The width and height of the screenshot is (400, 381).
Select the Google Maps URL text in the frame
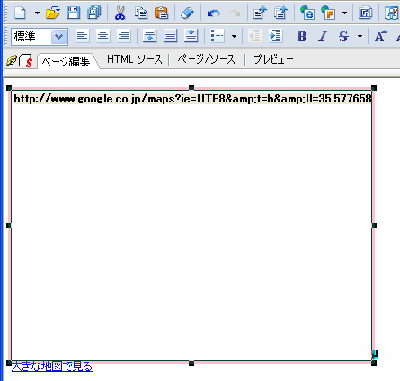[192, 98]
